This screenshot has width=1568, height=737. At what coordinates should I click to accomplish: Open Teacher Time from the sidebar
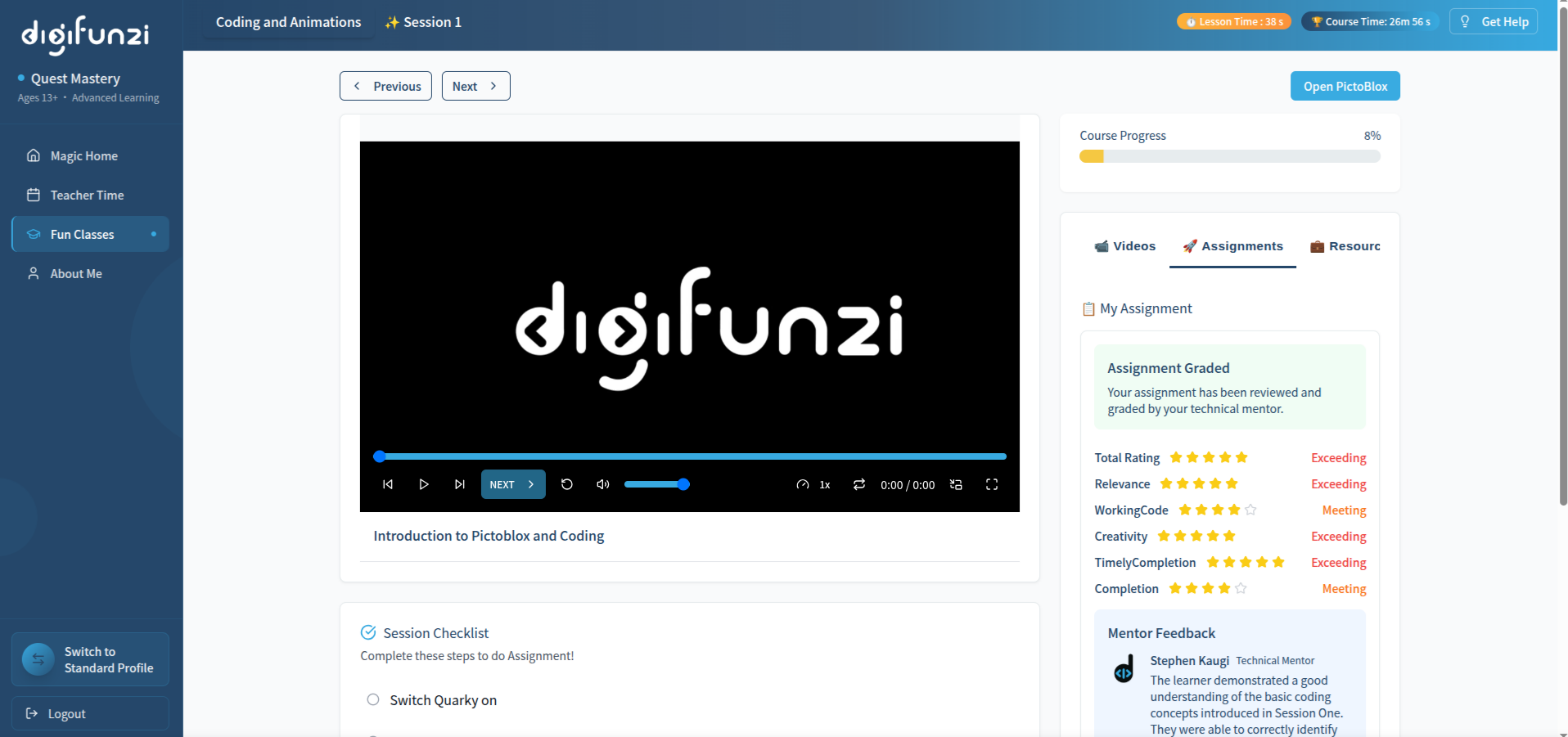coord(87,195)
